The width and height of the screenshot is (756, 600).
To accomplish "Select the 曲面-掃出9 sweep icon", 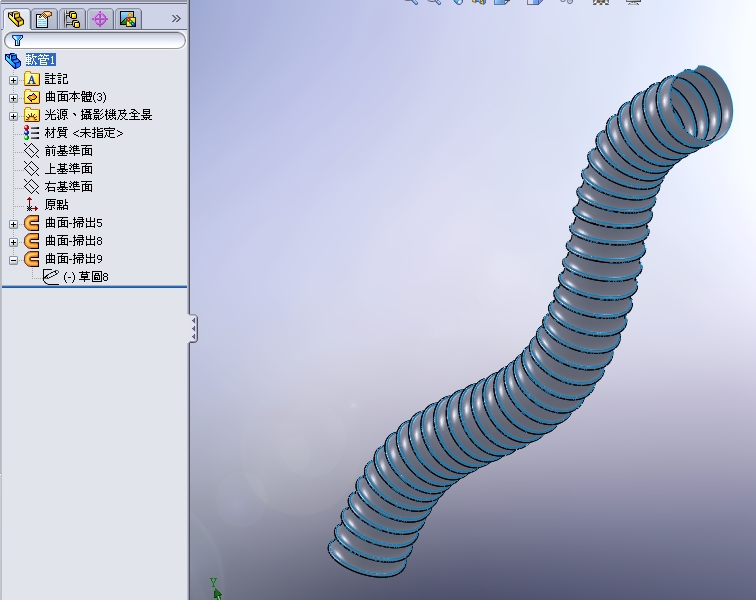I will coord(32,259).
